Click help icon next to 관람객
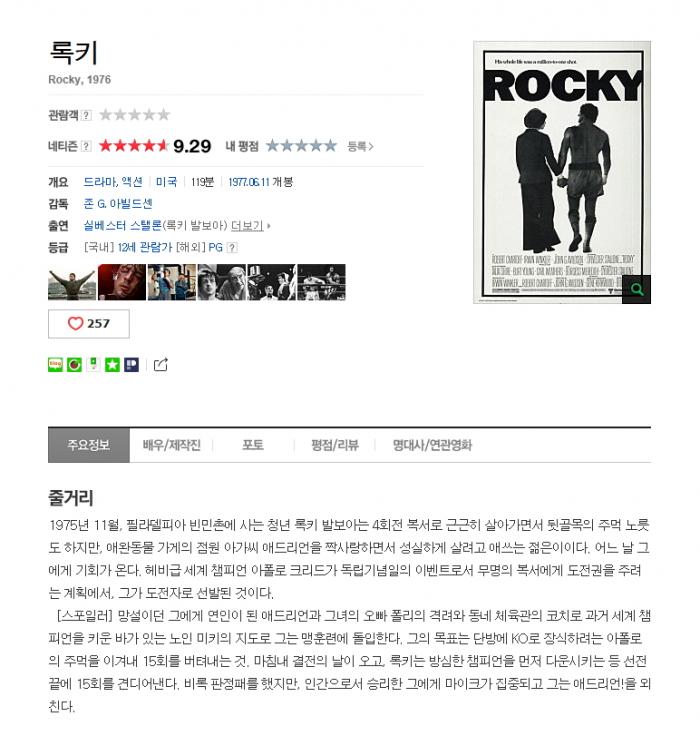Image resolution: width=700 pixels, height=736 pixels. pyautogui.click(x=86, y=115)
